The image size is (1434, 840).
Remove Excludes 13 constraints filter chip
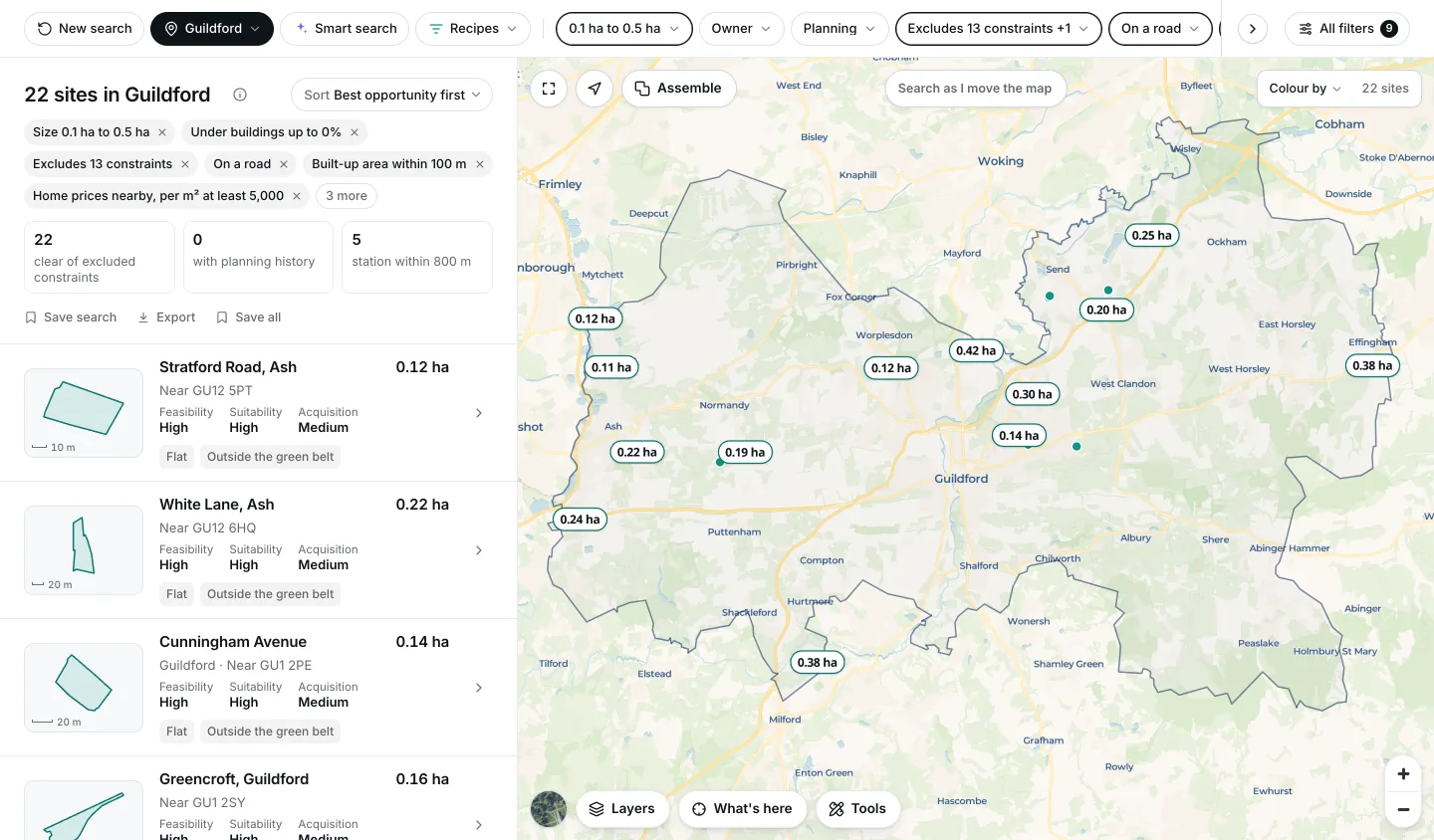pyautogui.click(x=184, y=164)
